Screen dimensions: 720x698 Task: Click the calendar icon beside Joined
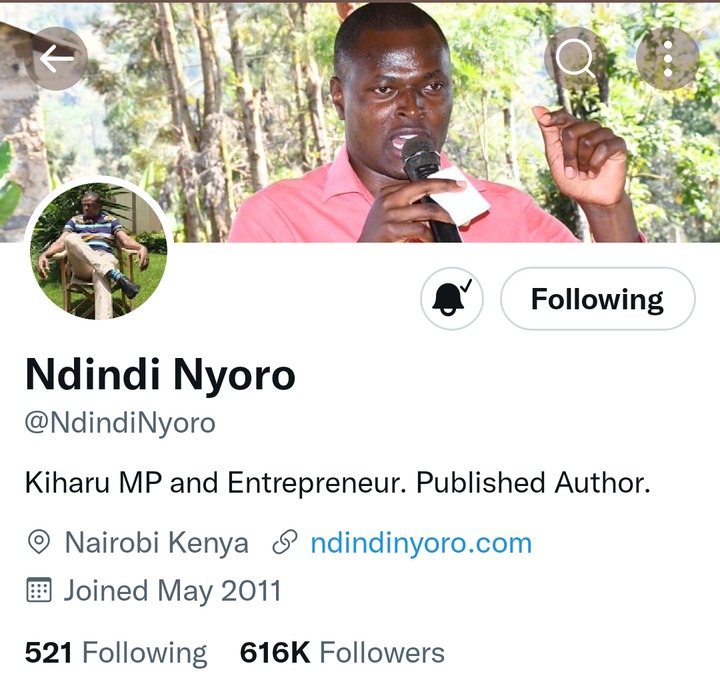tap(39, 590)
